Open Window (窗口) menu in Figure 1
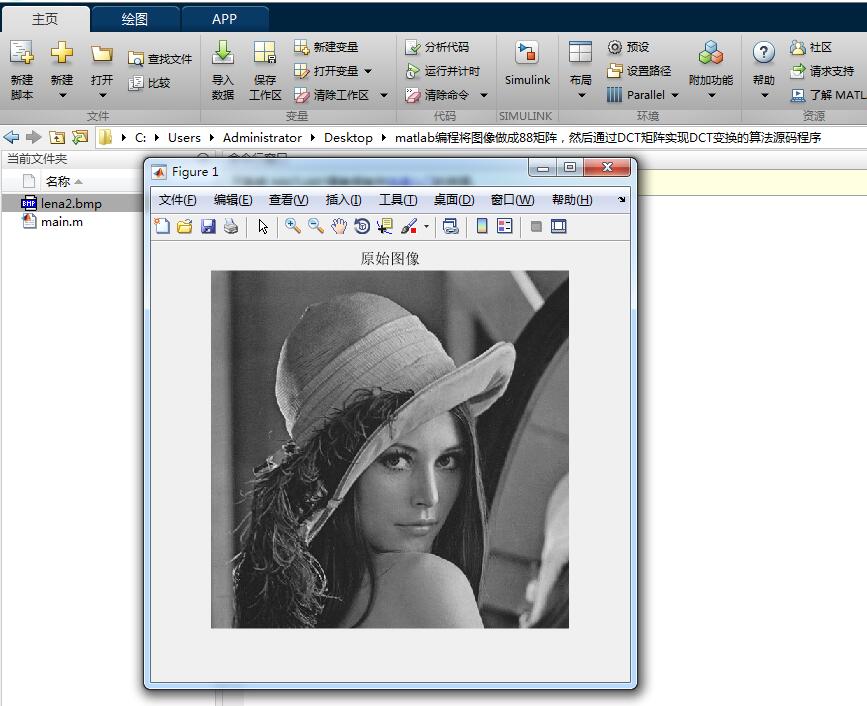 pyautogui.click(x=513, y=200)
